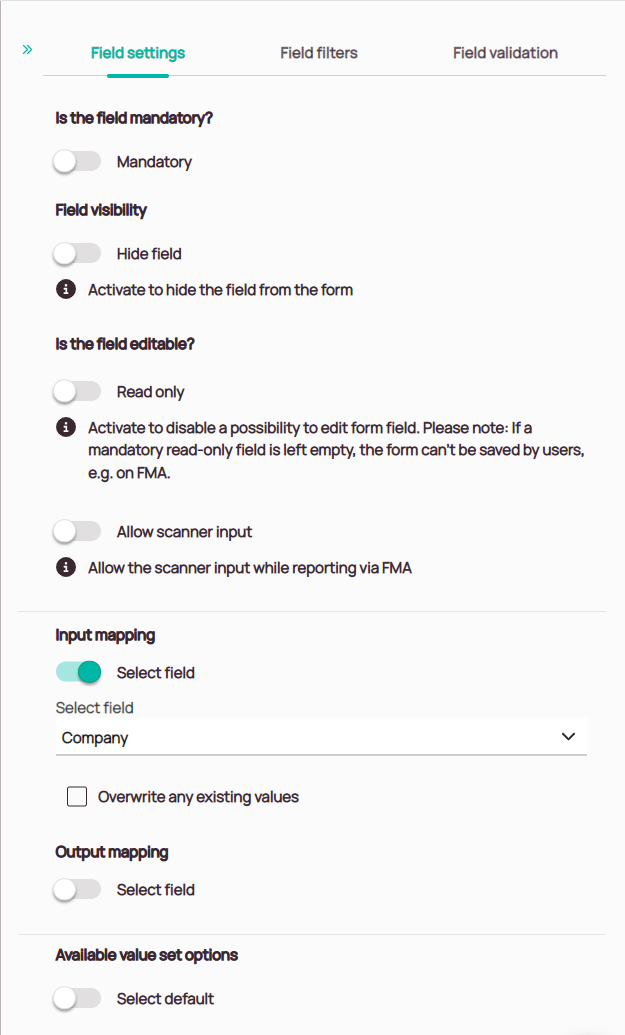Open the Field validation tab
The image size is (625, 1035).
click(505, 53)
